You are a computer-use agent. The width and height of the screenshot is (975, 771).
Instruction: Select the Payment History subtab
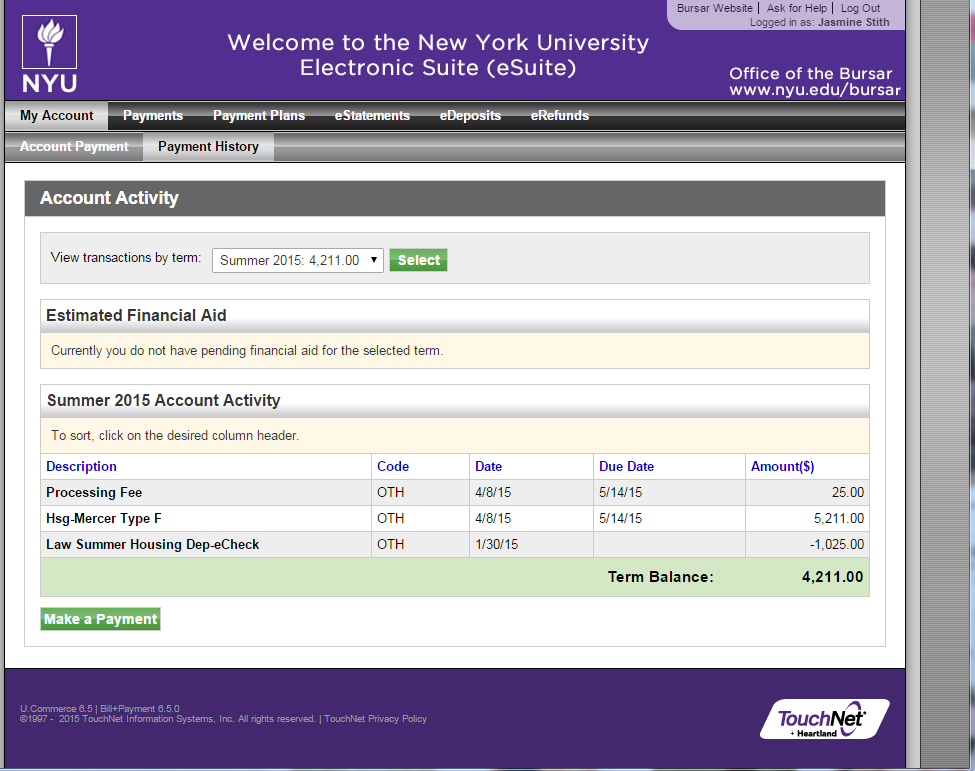tap(208, 147)
